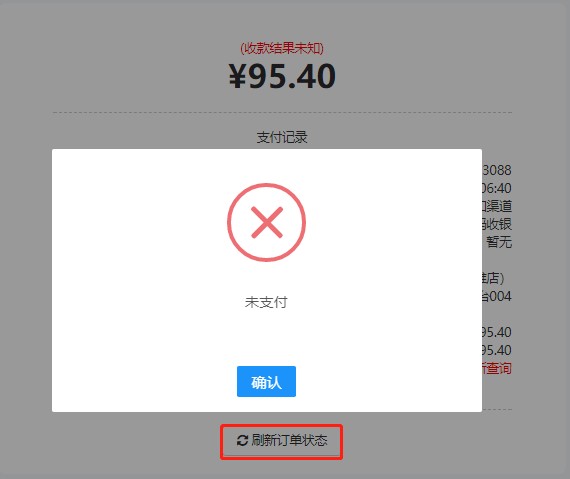
Task: Click the blue 确认 button
Action: pyautogui.click(x=266, y=381)
